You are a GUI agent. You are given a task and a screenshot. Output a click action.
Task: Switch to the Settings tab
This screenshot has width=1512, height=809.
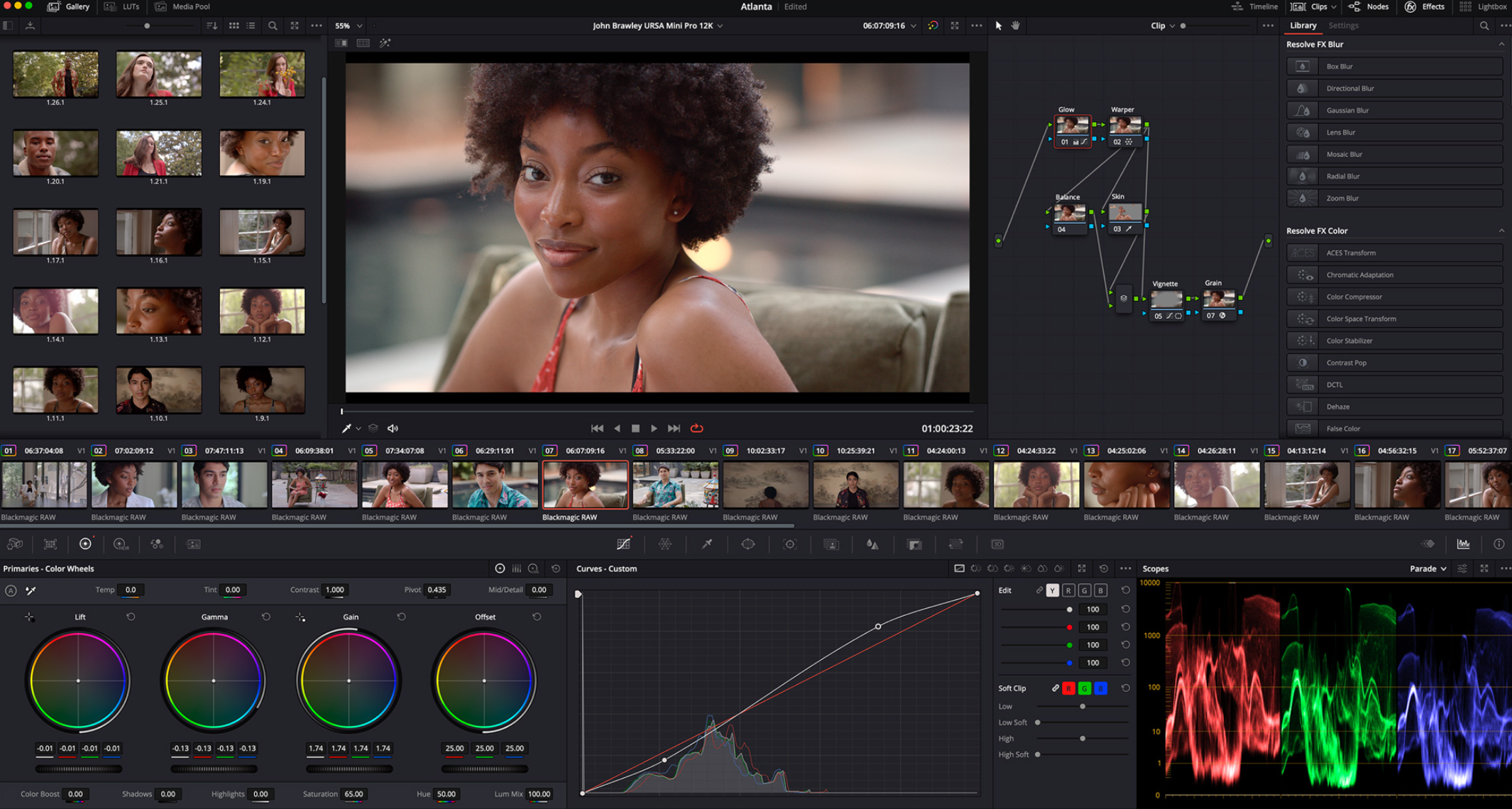(1344, 26)
